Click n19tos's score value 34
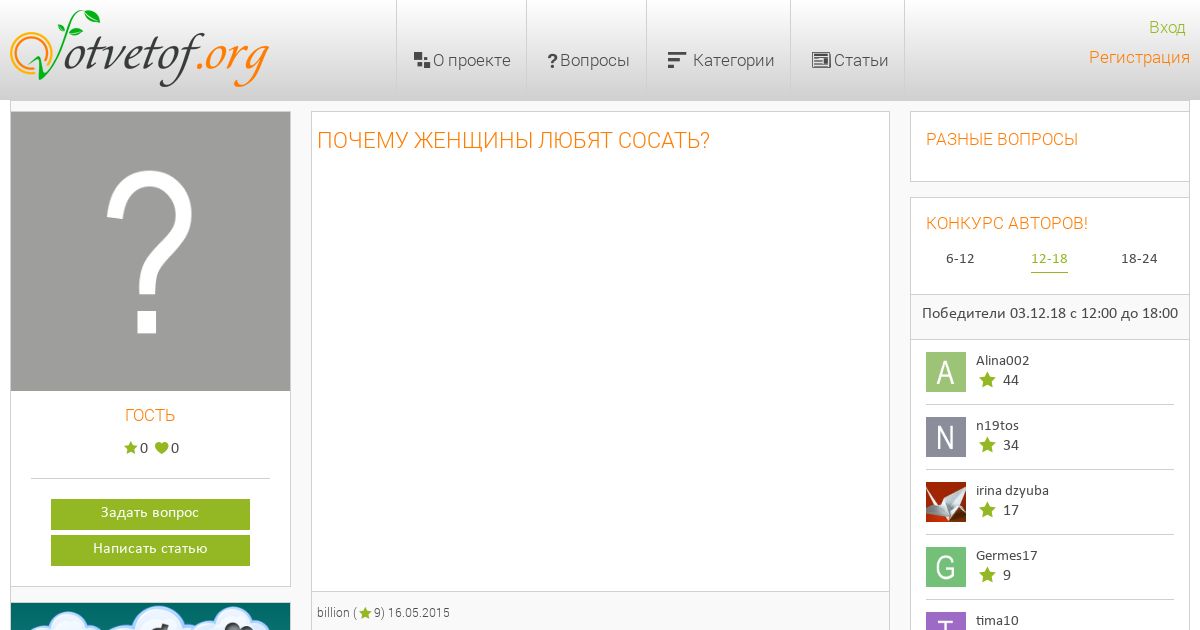Image resolution: width=1200 pixels, height=630 pixels. pos(1011,445)
